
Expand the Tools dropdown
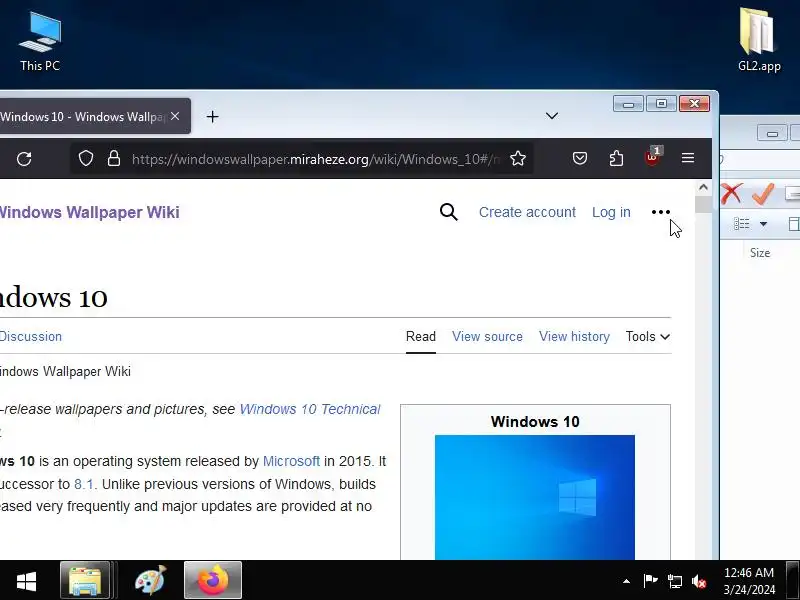click(x=648, y=337)
